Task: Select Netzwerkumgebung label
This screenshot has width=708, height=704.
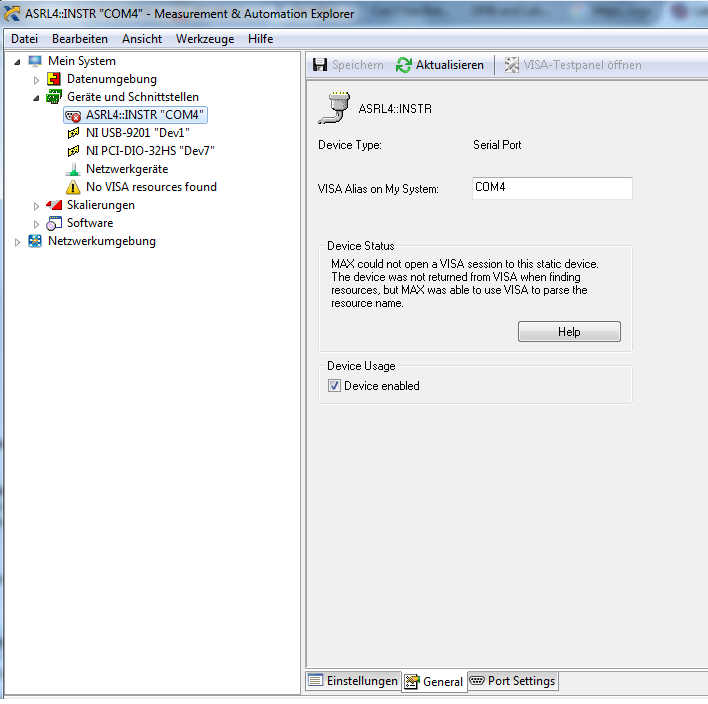Action: [x=102, y=241]
